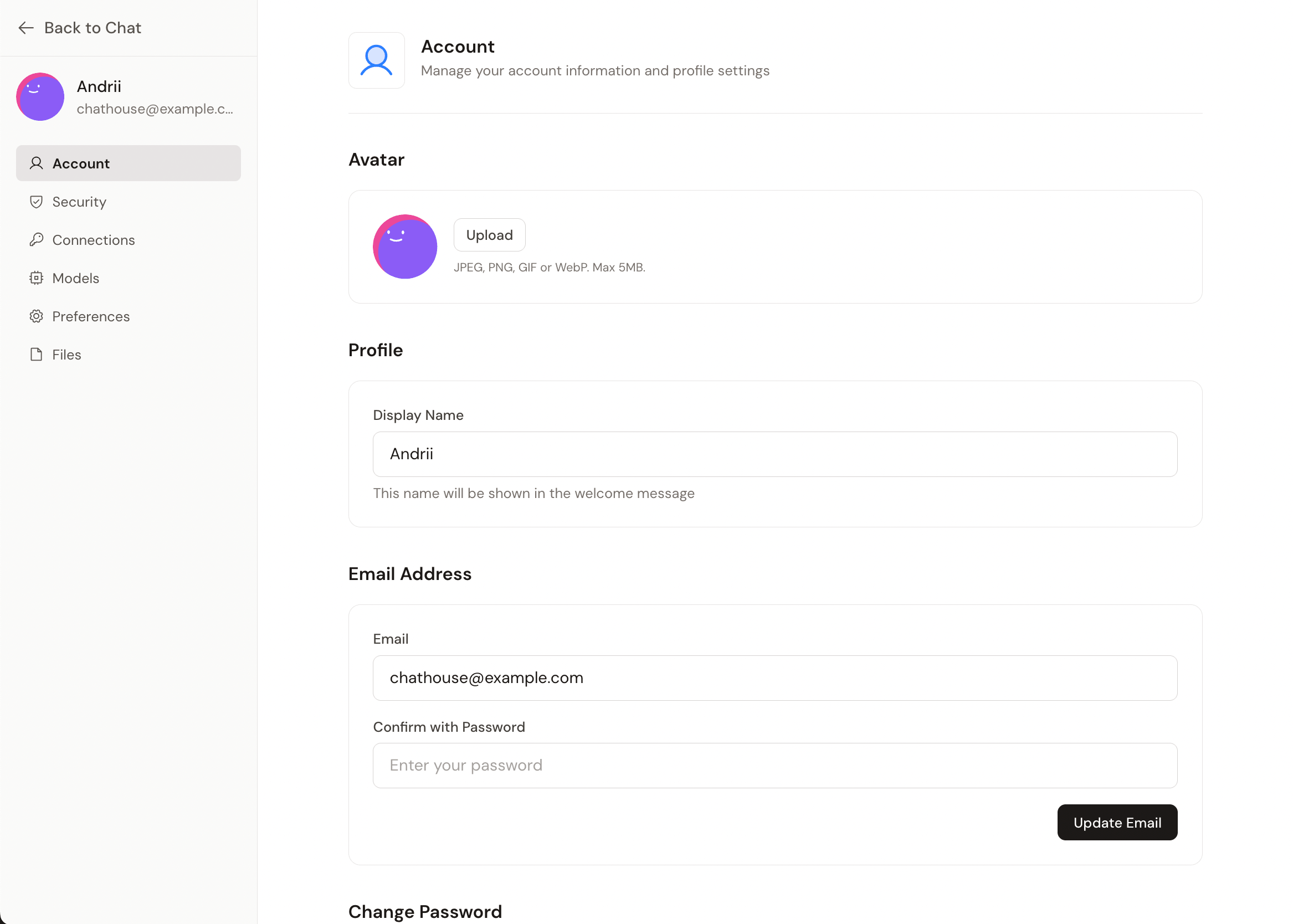Click the Connections key icon

click(x=37, y=240)
